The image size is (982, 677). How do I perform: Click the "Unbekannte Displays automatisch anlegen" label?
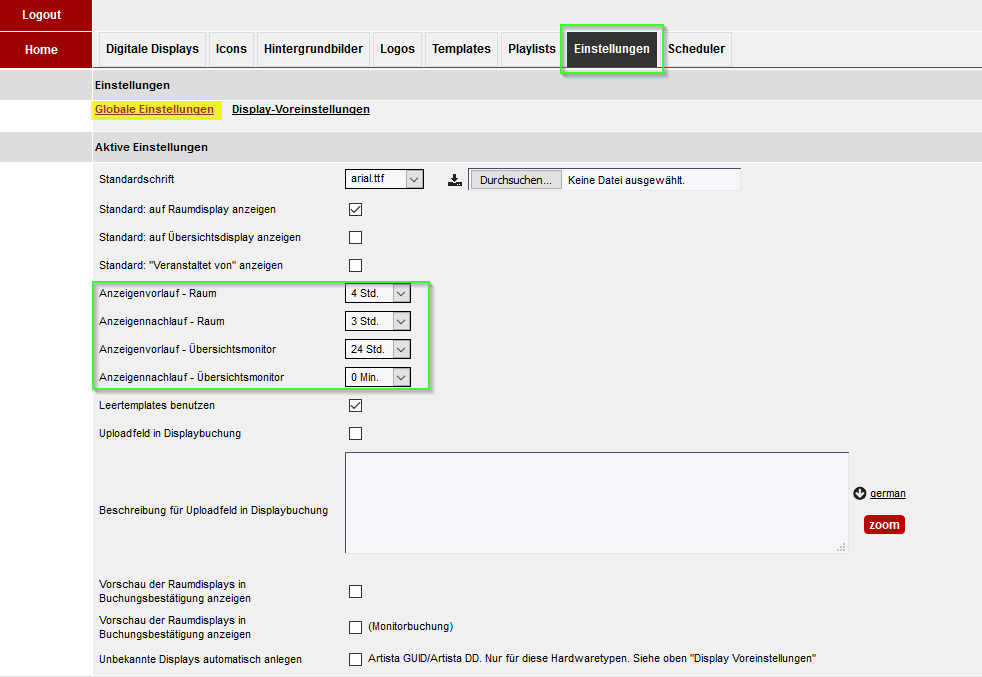click(200, 659)
